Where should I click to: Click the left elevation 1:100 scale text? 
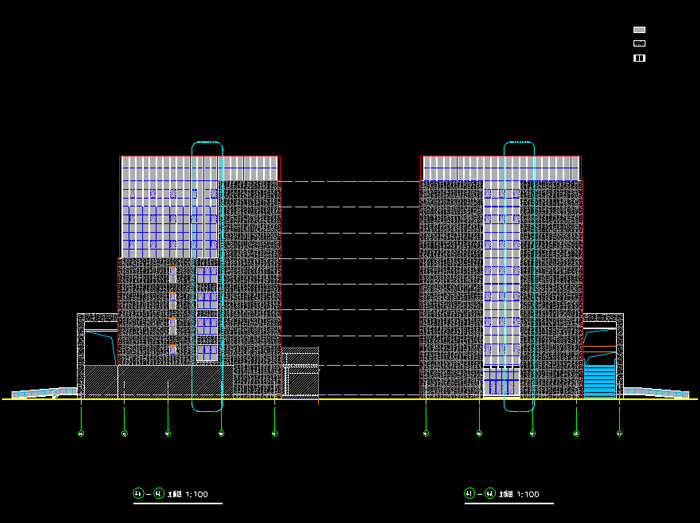coord(195,494)
